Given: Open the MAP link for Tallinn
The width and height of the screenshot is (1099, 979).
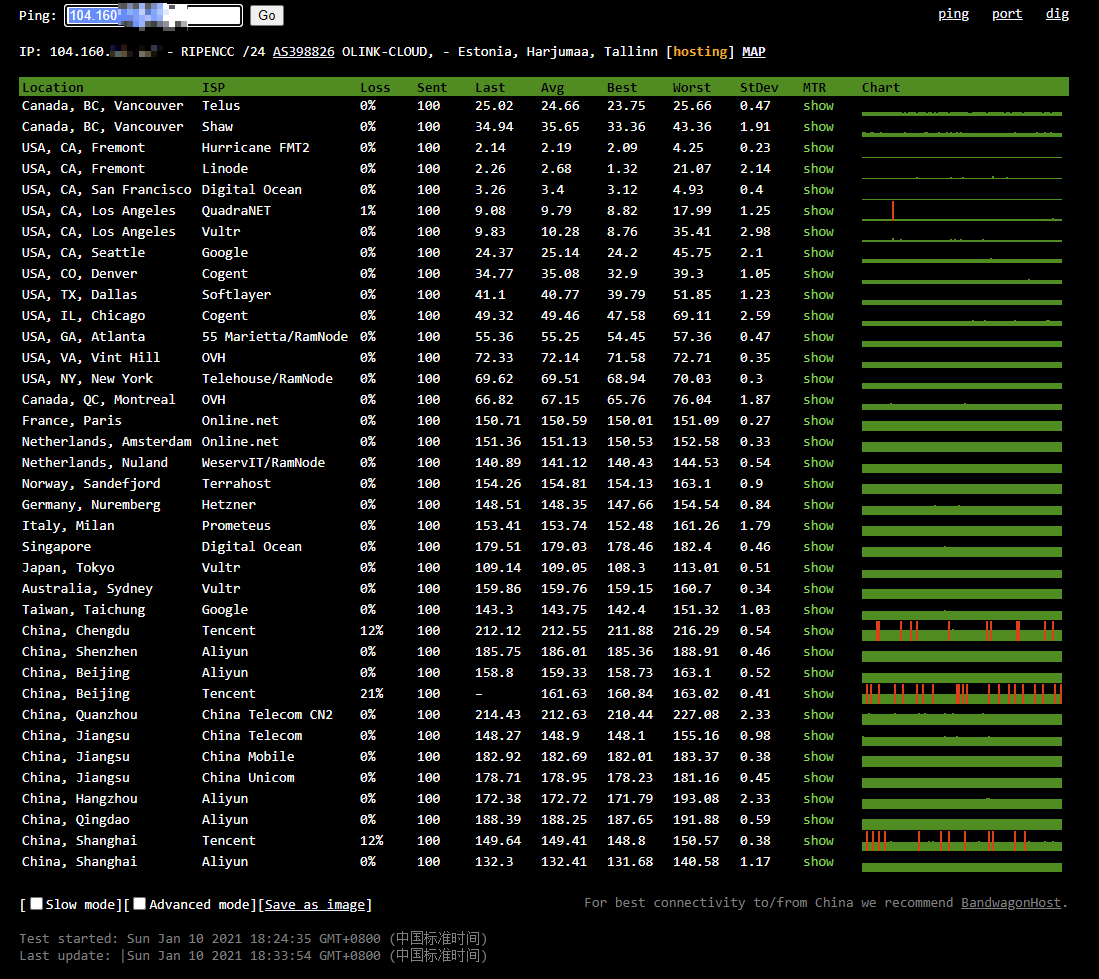Looking at the screenshot, I should [x=753, y=52].
